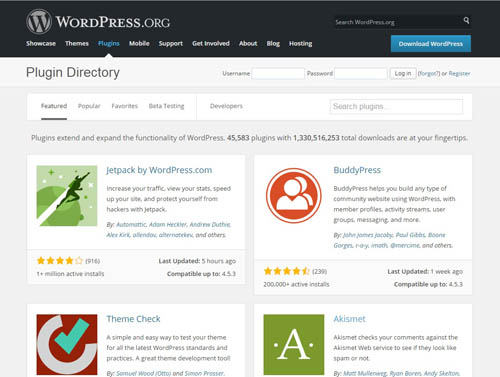The width and height of the screenshot is (500, 377).
Task: Click the Ryan Boren author link
Action: tap(405, 373)
